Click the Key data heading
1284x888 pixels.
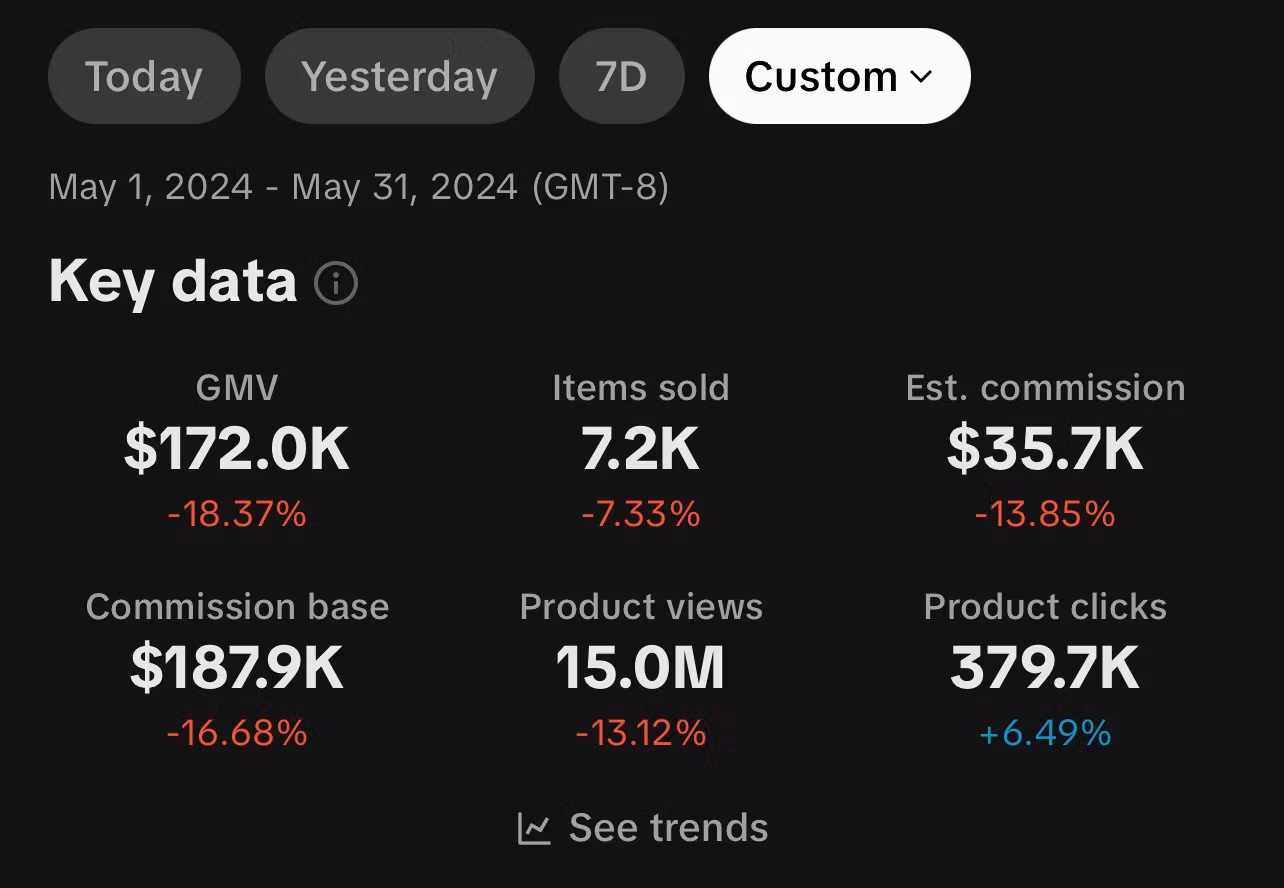coord(173,282)
